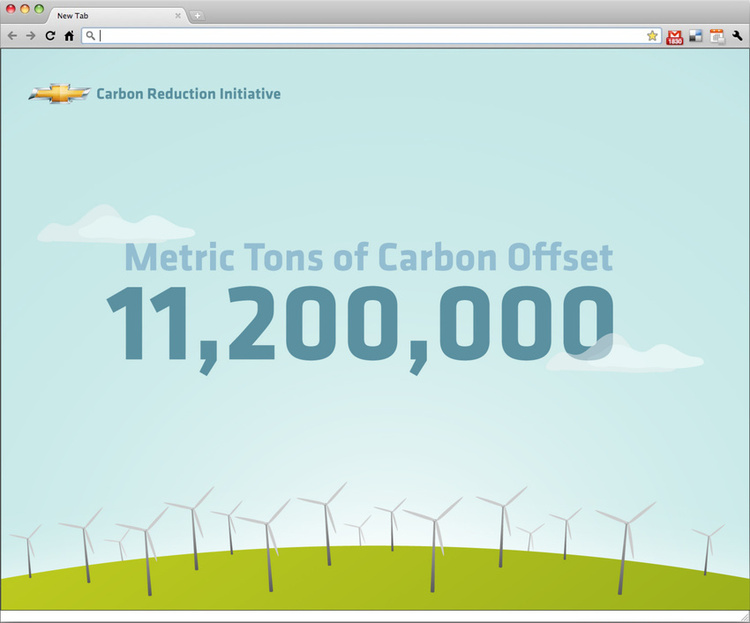
Task: Open the calendar extension icon
Action: tap(716, 36)
